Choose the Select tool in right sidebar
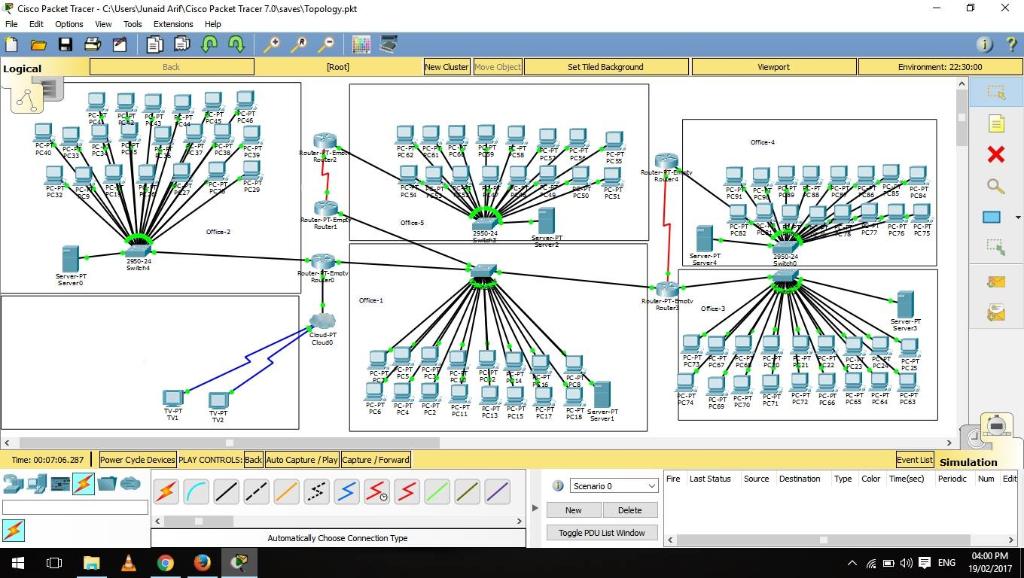 pyautogui.click(x=996, y=93)
